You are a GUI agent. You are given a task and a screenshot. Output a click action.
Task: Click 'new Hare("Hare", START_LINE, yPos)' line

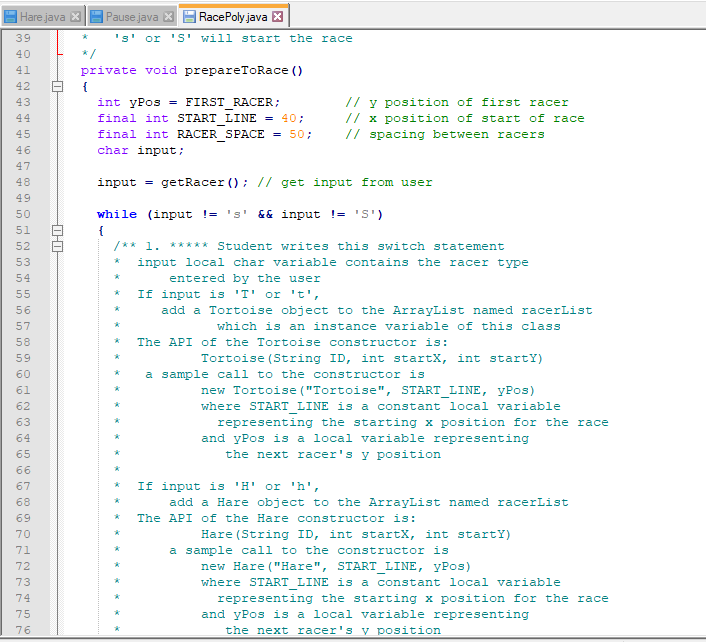point(336,566)
